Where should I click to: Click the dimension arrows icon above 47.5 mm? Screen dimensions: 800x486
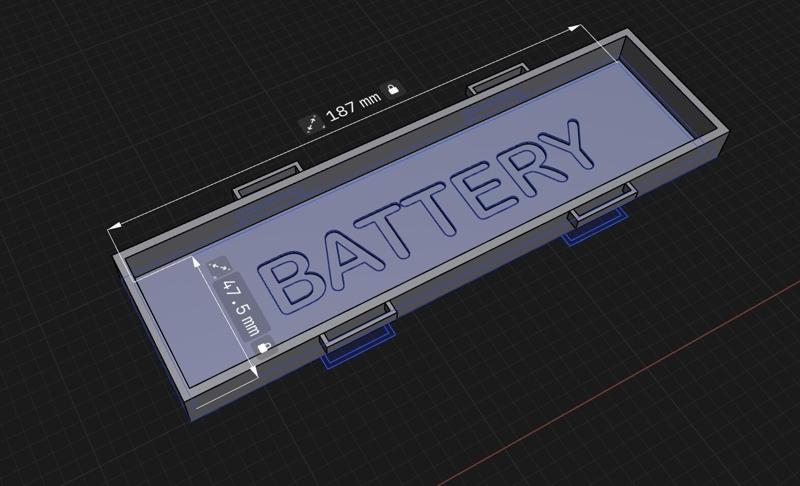(219, 267)
